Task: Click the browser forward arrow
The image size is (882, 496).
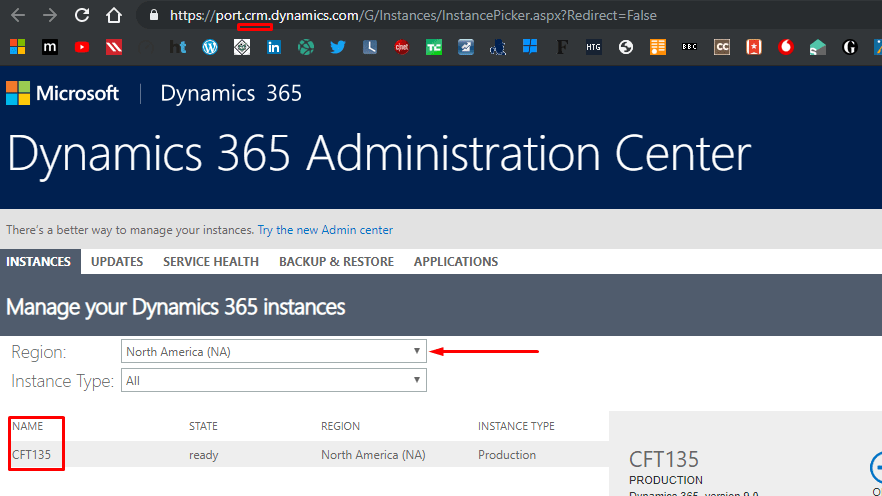Action: (50, 15)
